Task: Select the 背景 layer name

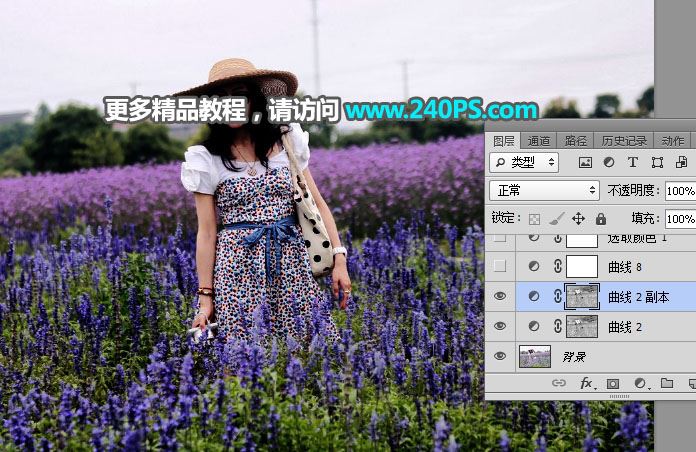Action: coord(574,357)
